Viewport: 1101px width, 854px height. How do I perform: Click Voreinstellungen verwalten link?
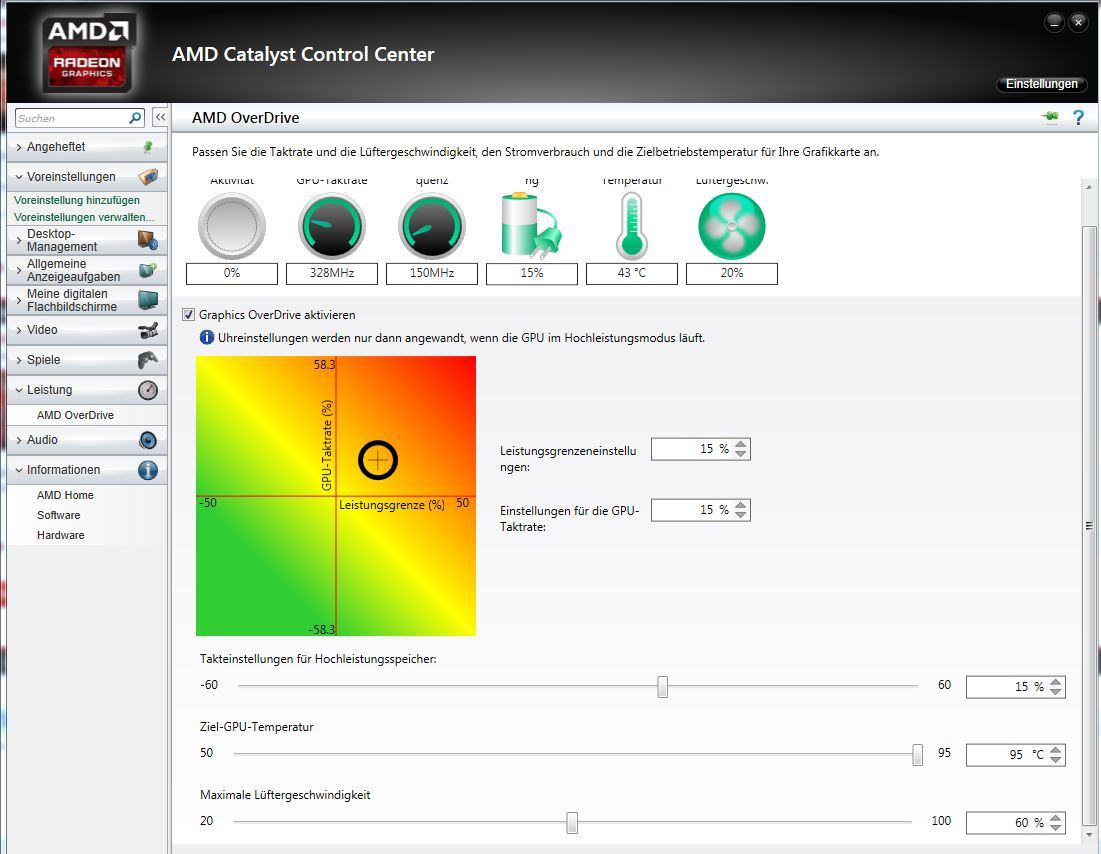tap(84, 217)
